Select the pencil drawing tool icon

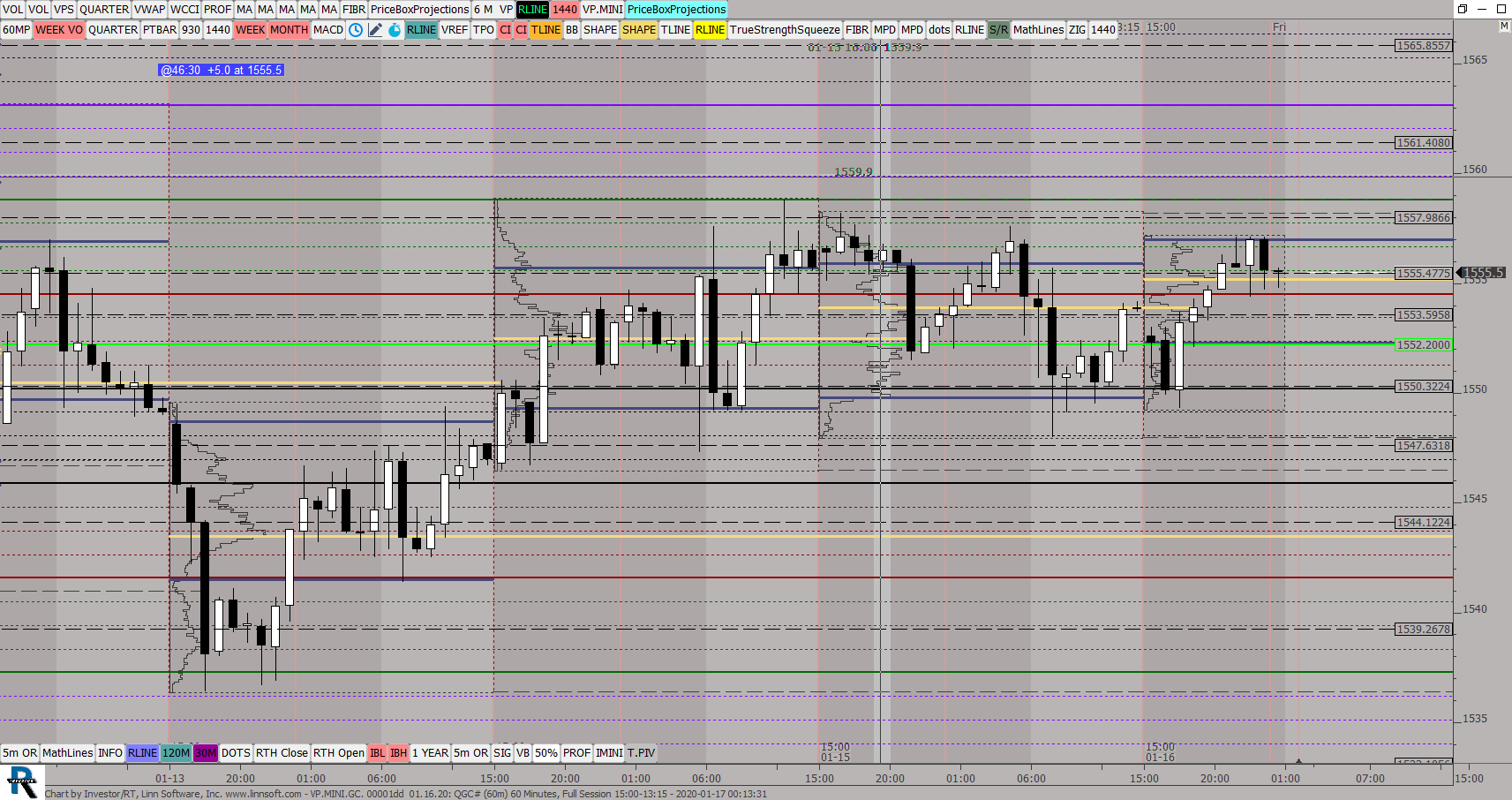pyautogui.click(x=375, y=30)
